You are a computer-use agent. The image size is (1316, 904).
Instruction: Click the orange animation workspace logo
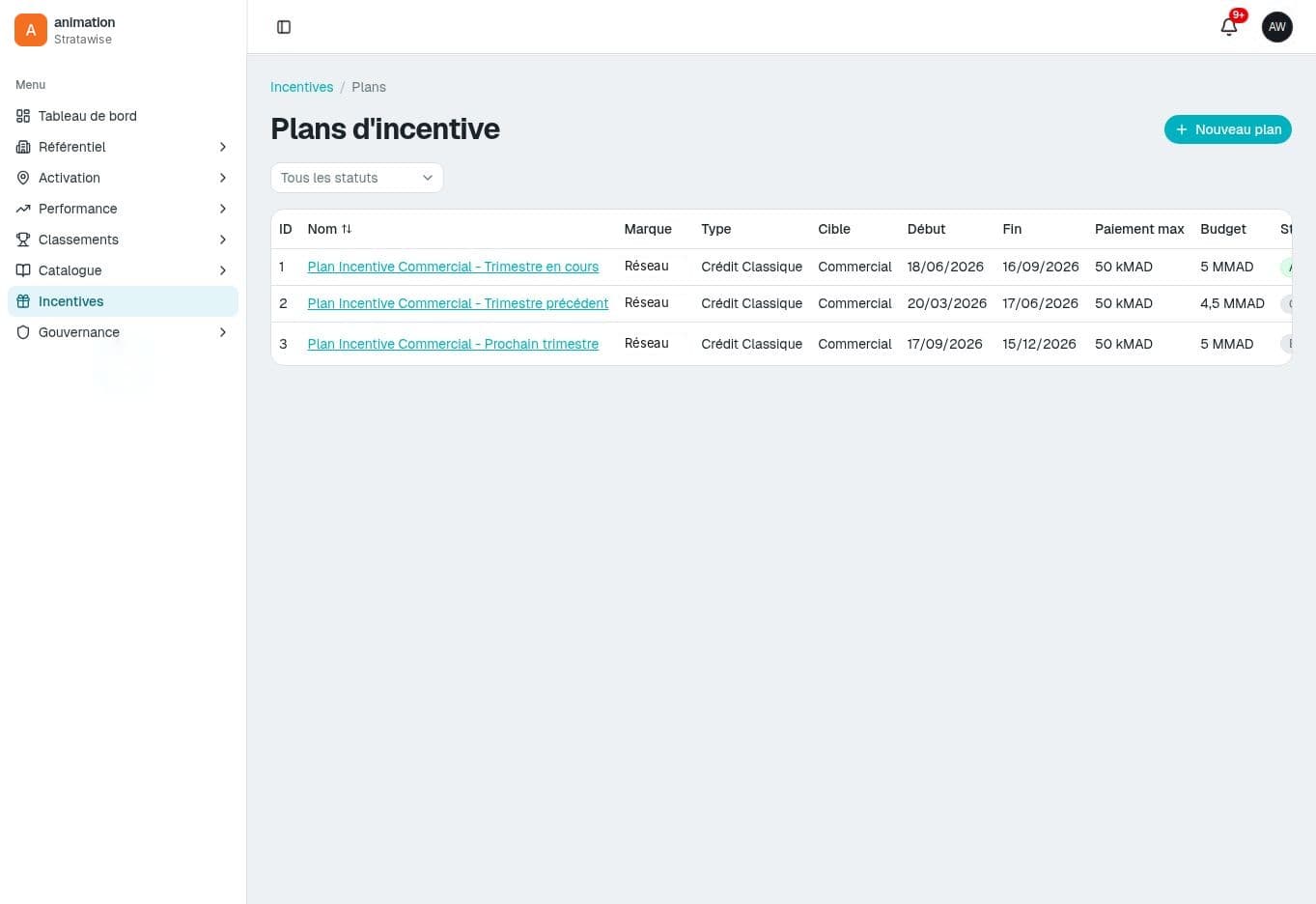pyautogui.click(x=31, y=30)
